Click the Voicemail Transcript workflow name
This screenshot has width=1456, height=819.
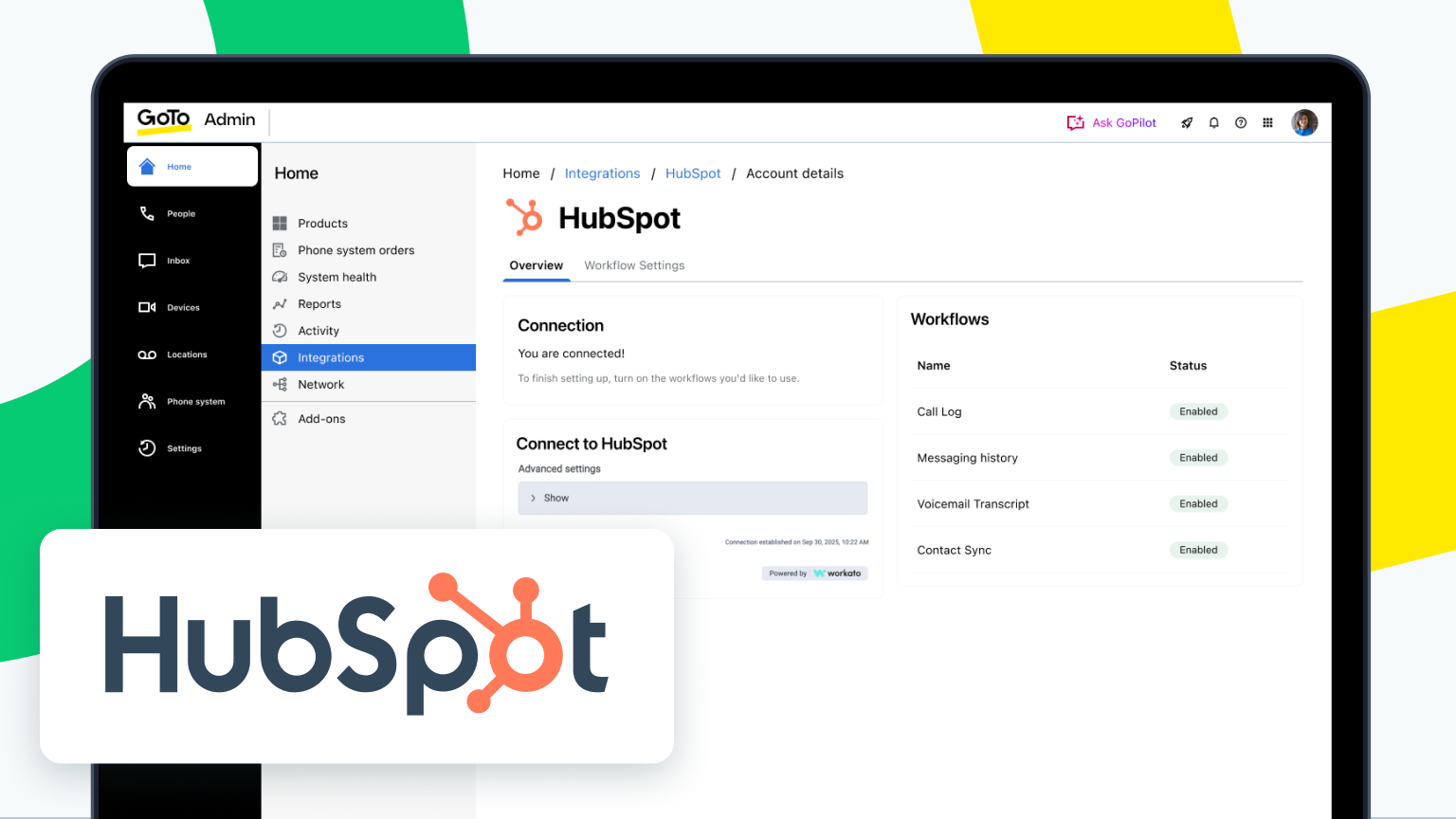[974, 504]
